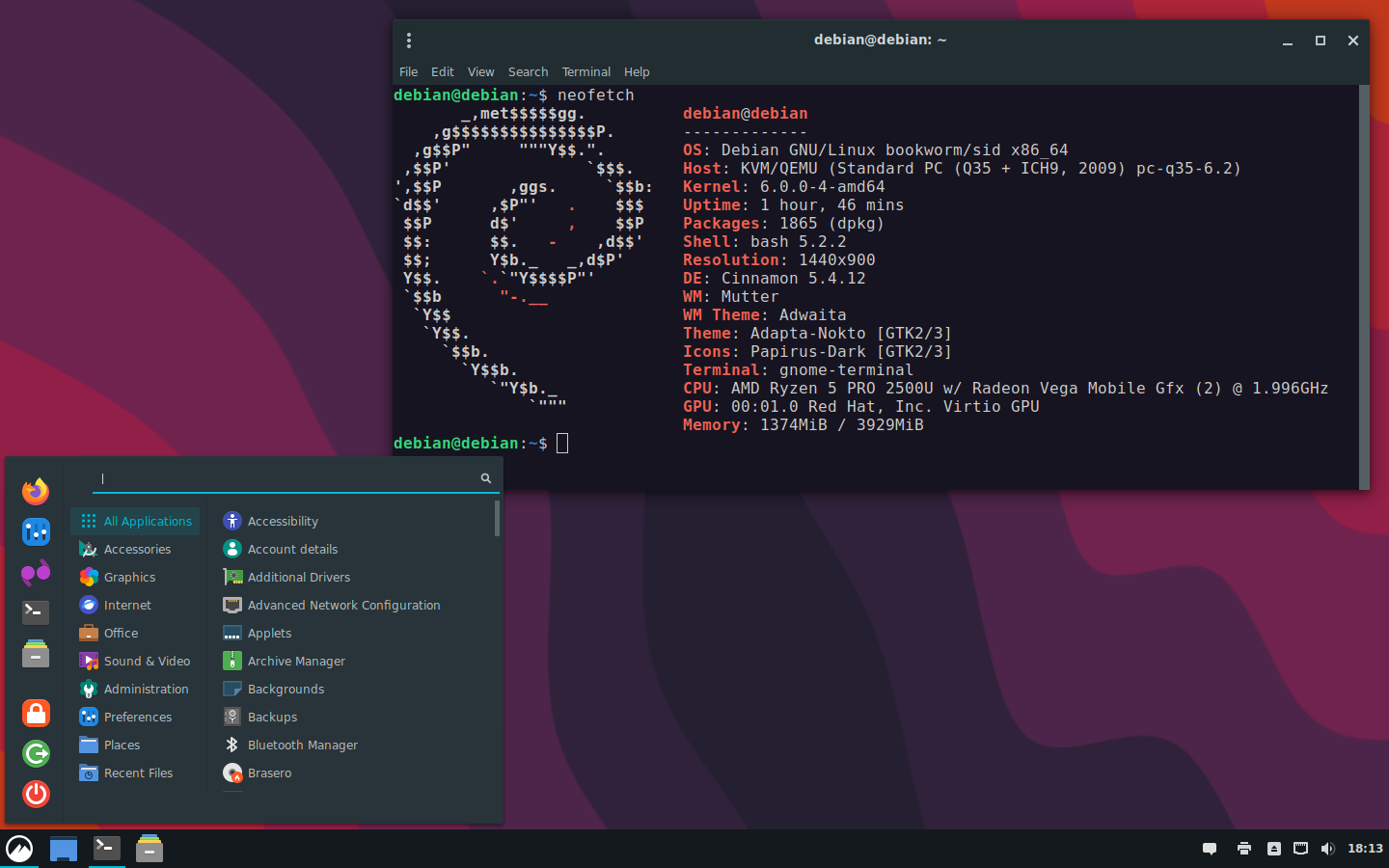This screenshot has width=1389, height=868.
Task: Open the Edit menu in the terminal
Action: coord(443,72)
